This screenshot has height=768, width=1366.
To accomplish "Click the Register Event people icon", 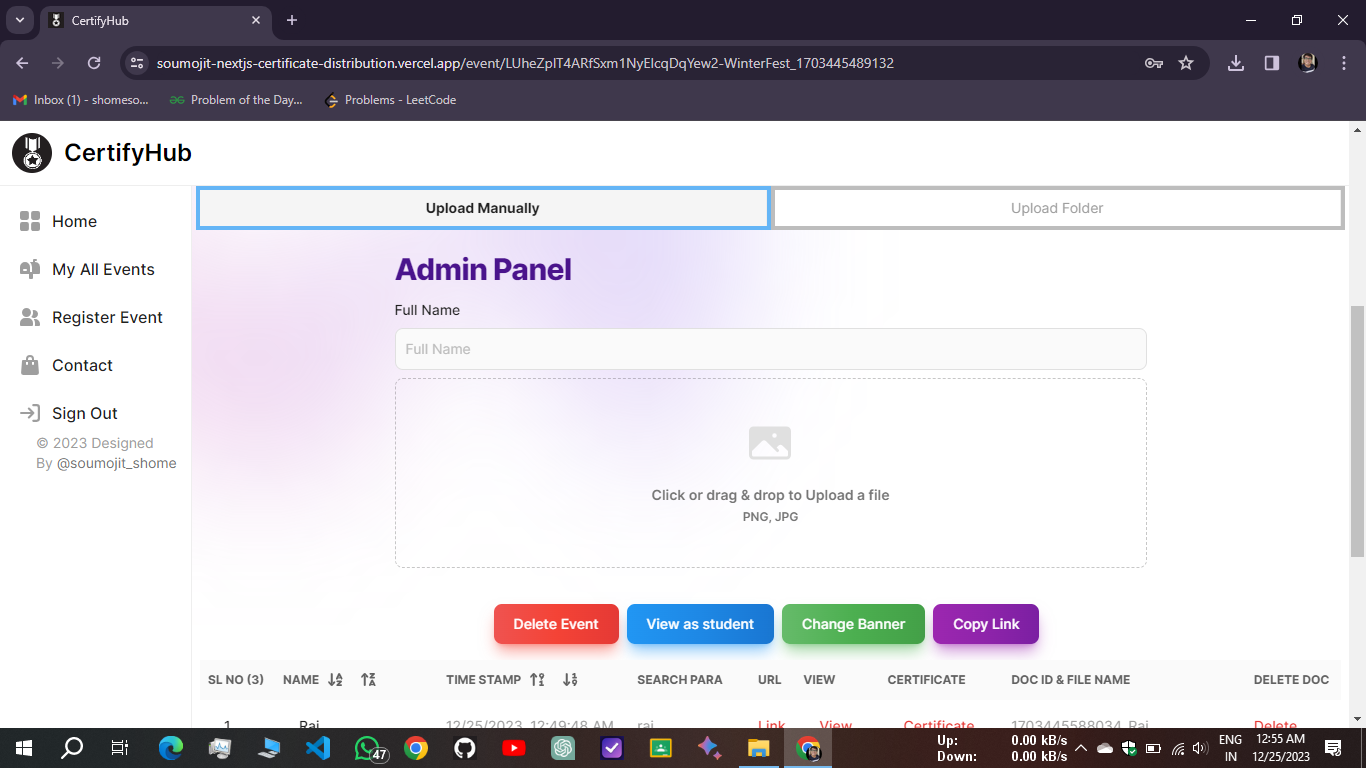I will click(30, 317).
